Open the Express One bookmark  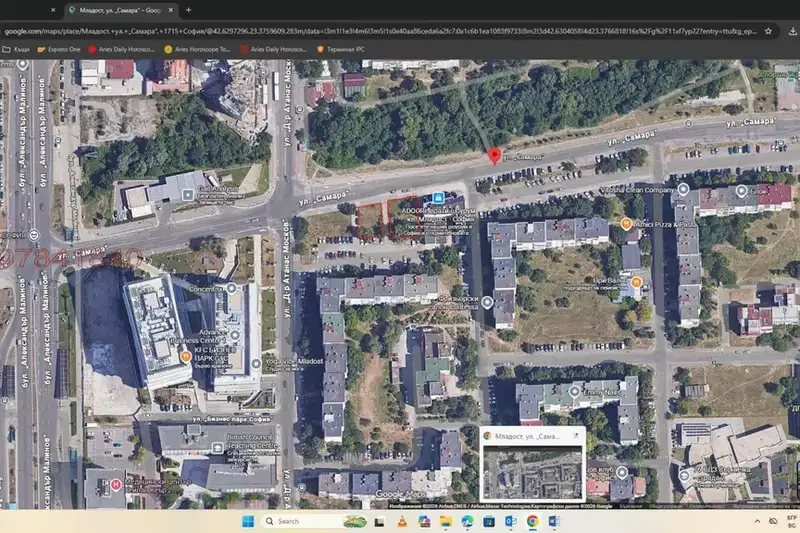59,49
